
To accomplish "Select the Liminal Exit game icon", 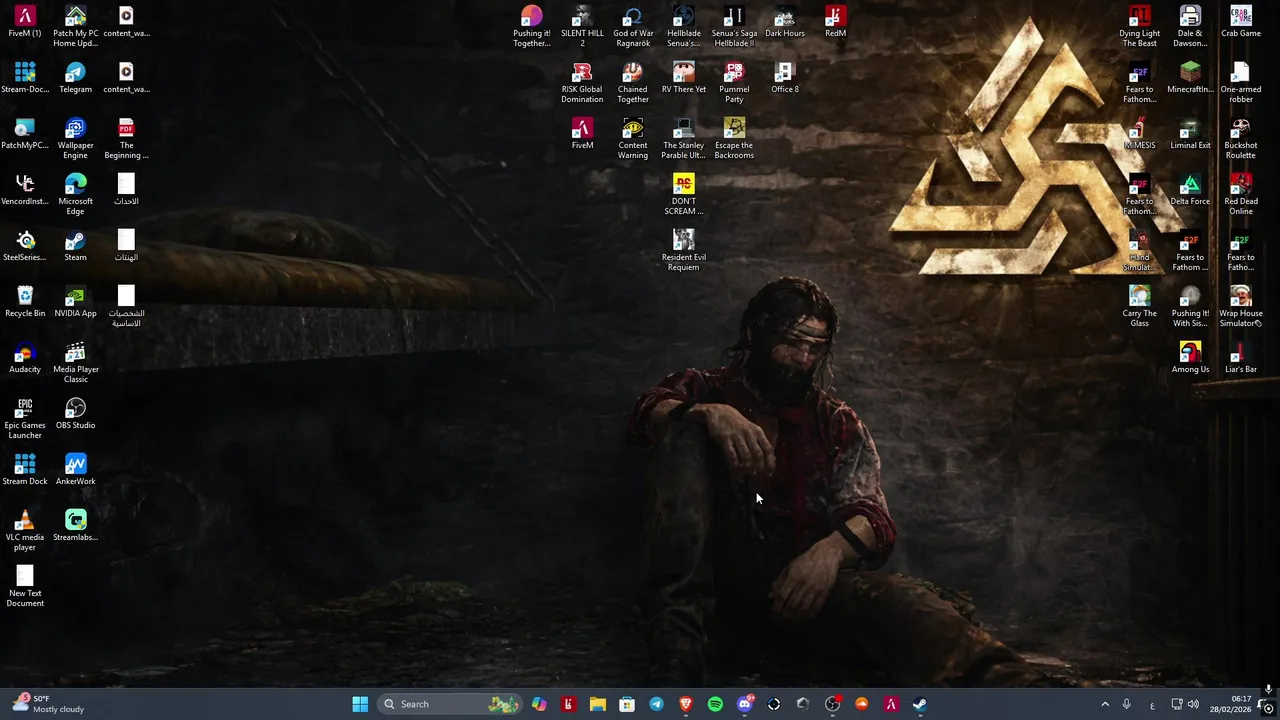I will tap(1190, 135).
